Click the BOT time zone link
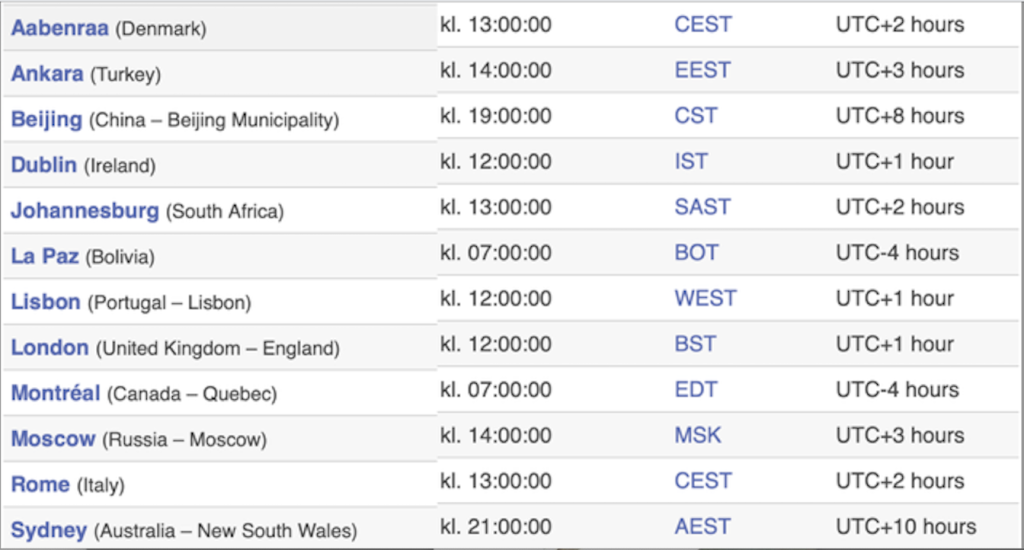1024x550 pixels. 696,253
